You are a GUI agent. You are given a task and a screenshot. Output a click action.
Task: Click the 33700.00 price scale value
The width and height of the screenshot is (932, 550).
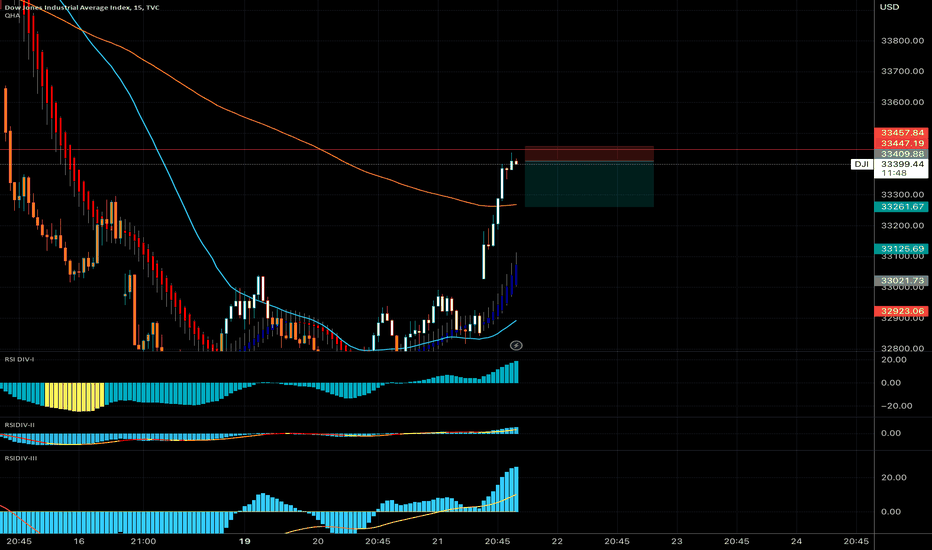(x=902, y=71)
